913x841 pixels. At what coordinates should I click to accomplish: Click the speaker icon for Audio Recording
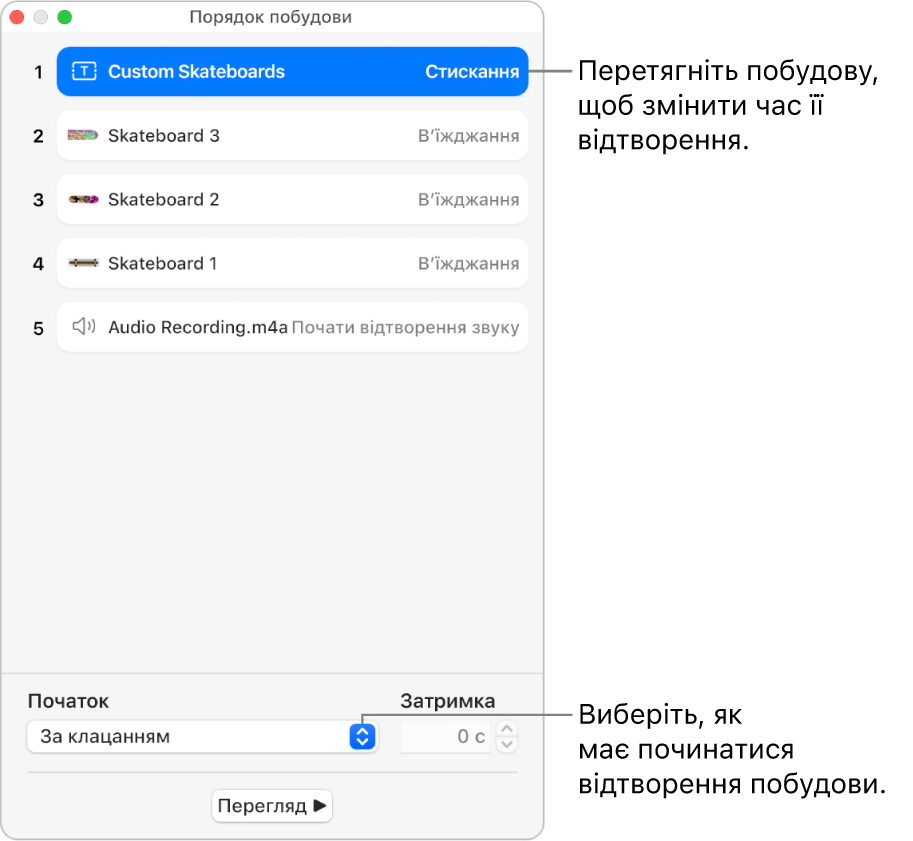click(x=84, y=327)
